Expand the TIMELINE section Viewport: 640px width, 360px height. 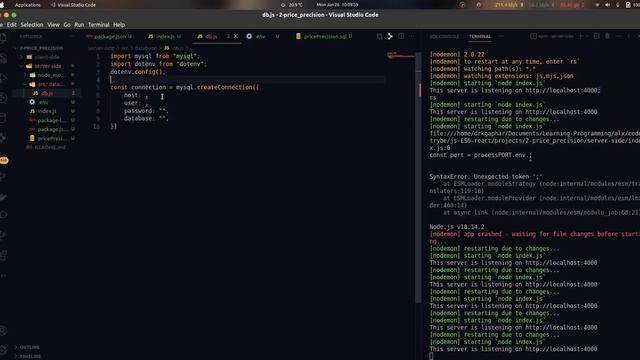30,356
